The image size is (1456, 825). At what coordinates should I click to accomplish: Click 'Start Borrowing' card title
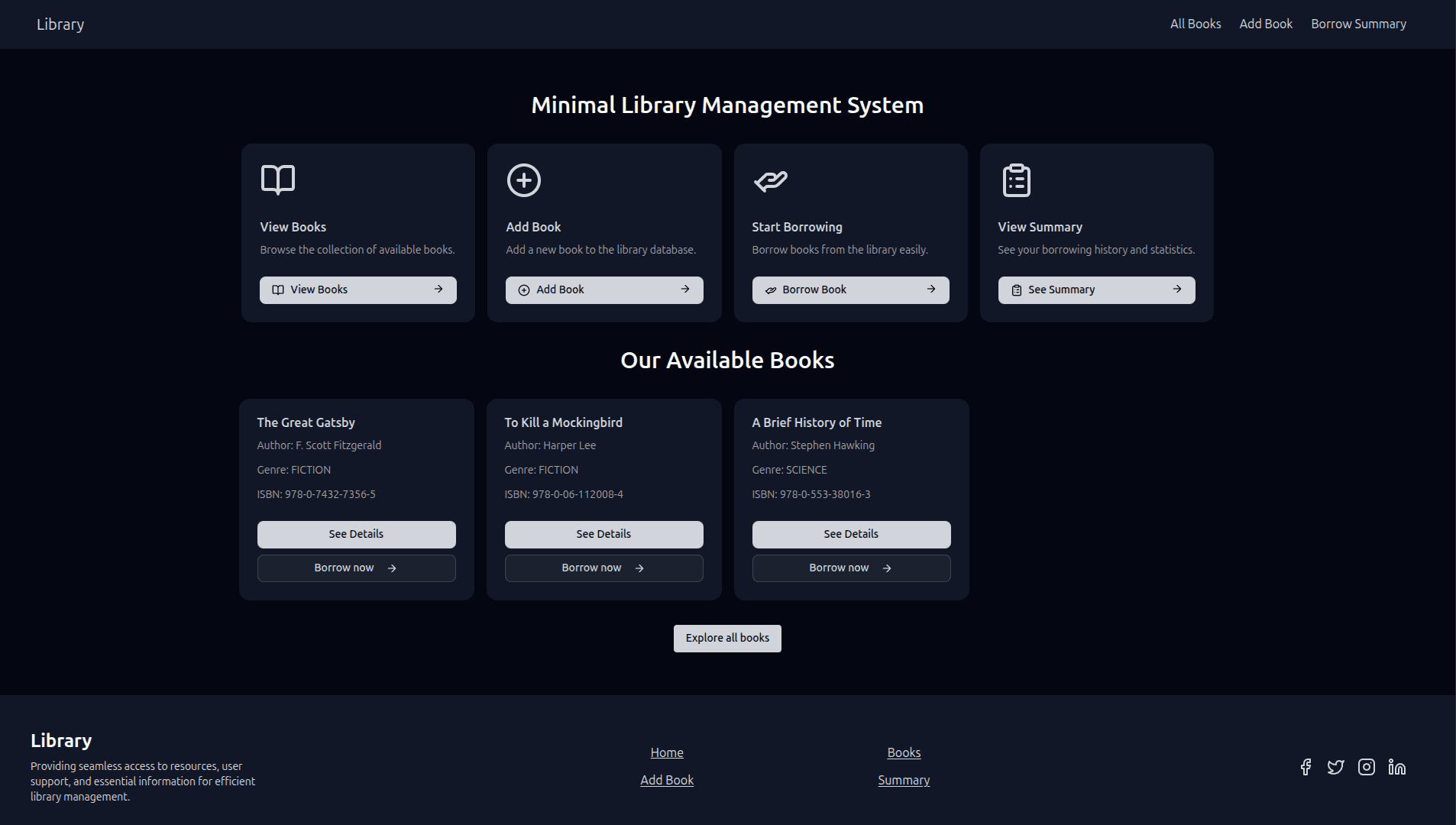(x=797, y=227)
